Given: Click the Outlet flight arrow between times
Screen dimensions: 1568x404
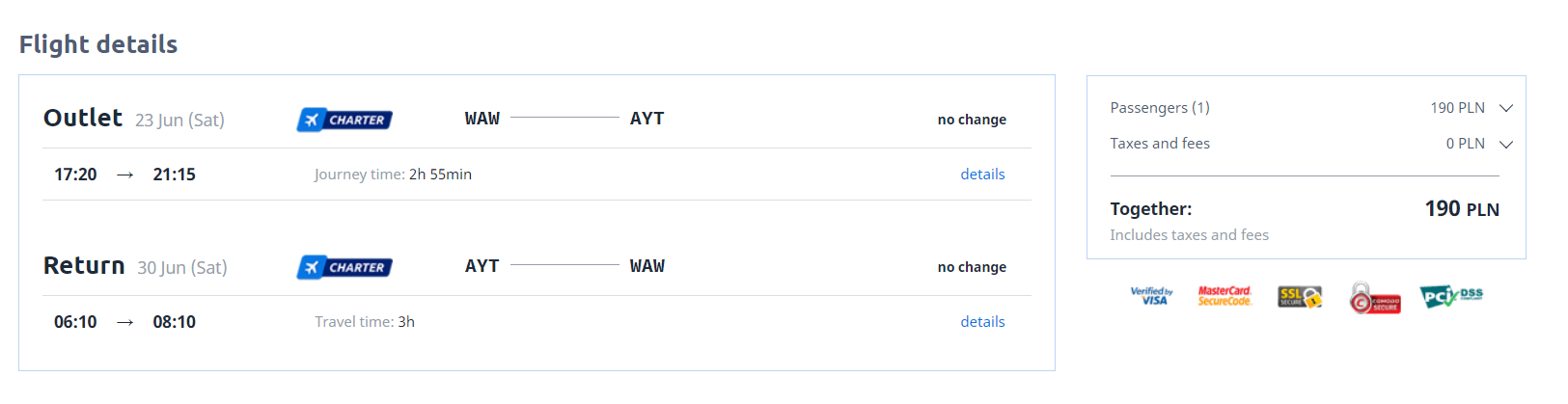Looking at the screenshot, I should click(124, 175).
